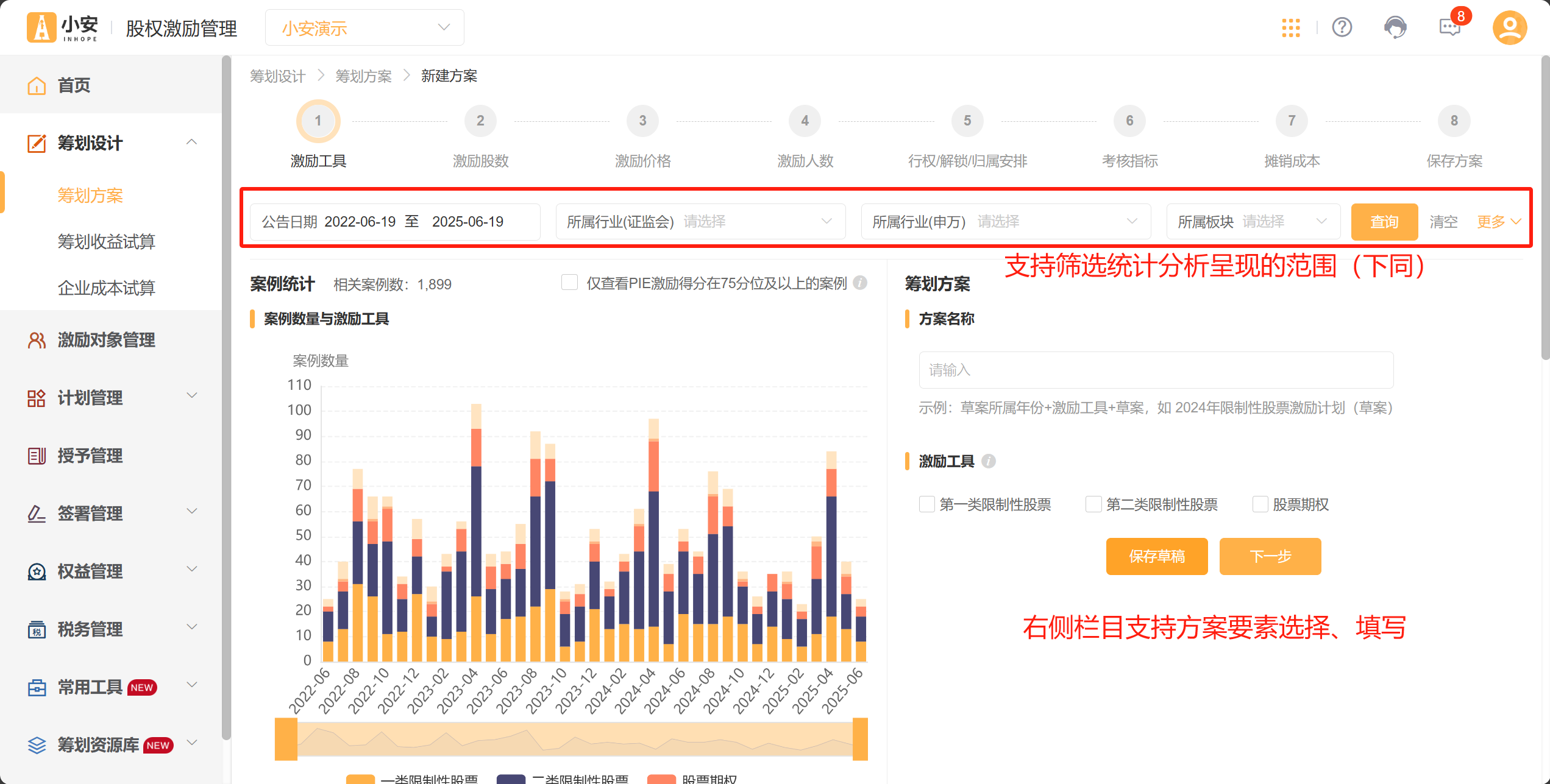Go to step 4 激励人数
1550x784 pixels.
(x=805, y=121)
